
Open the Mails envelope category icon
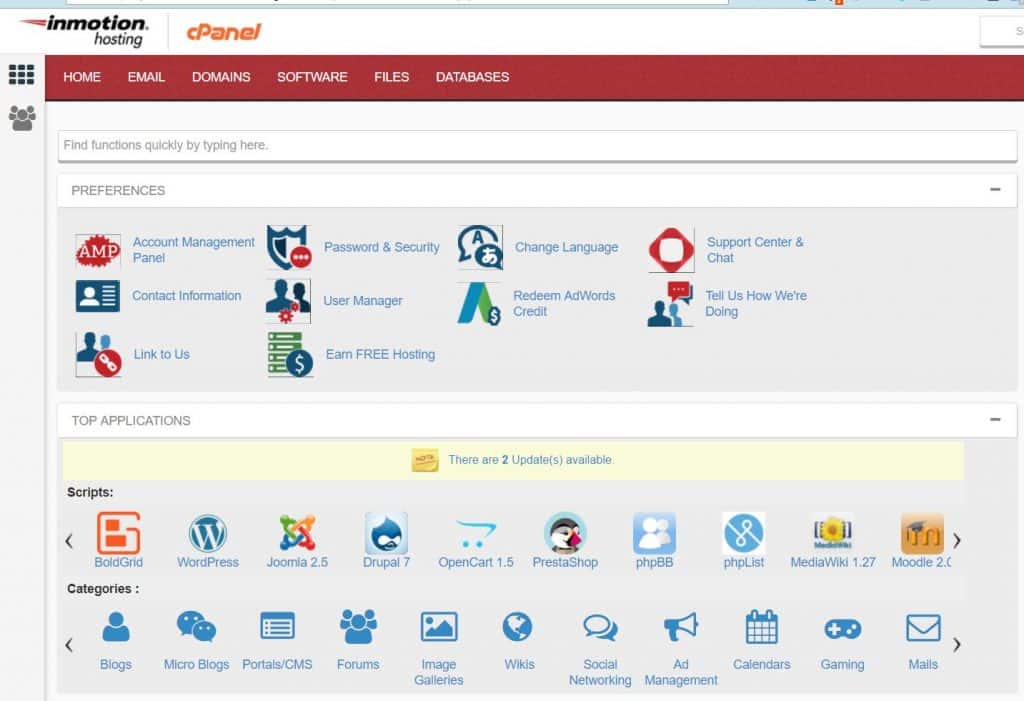click(923, 628)
